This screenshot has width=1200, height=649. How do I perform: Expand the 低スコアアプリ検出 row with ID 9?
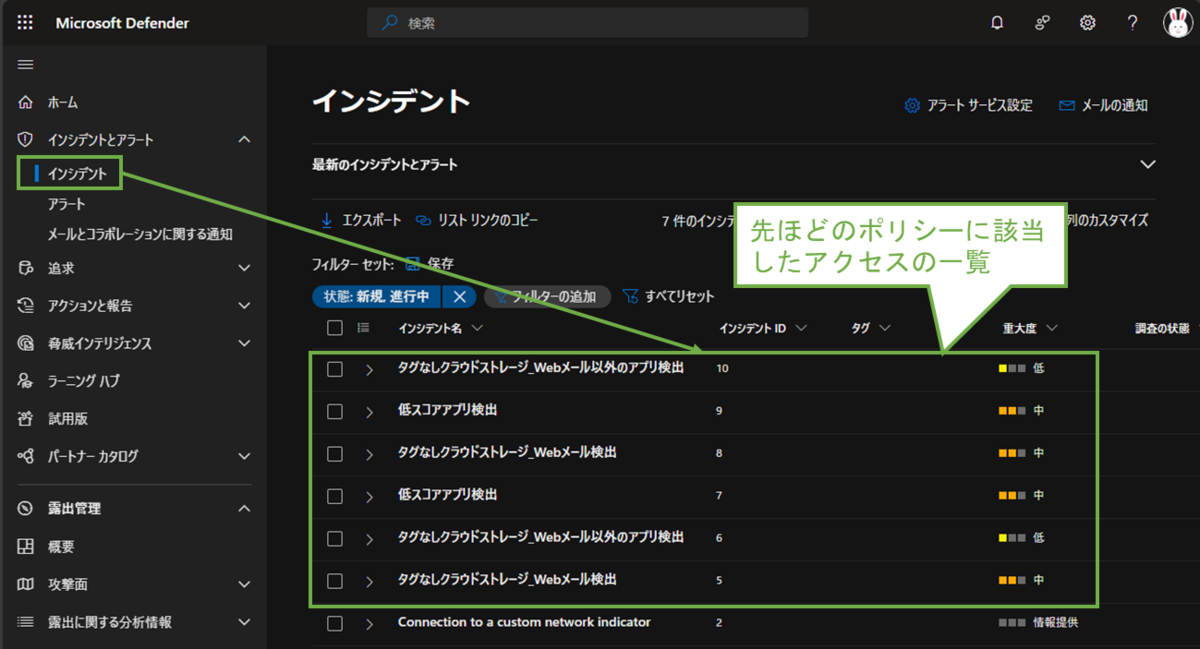coord(369,412)
